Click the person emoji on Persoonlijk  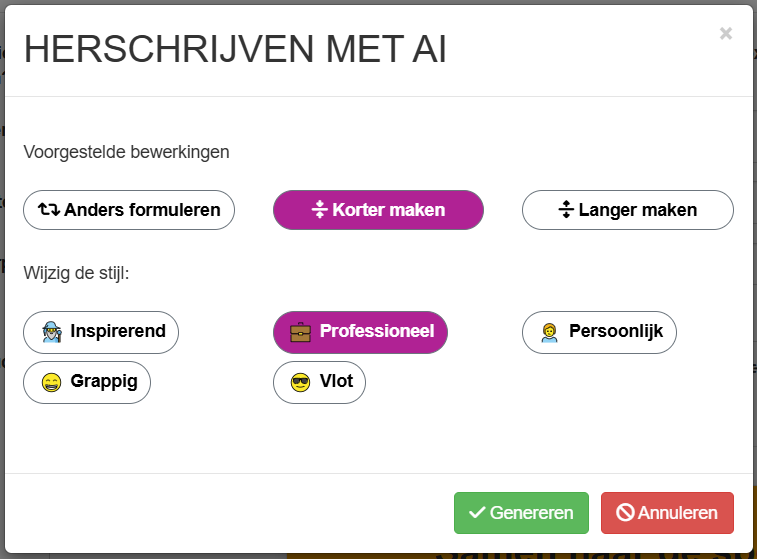point(549,332)
